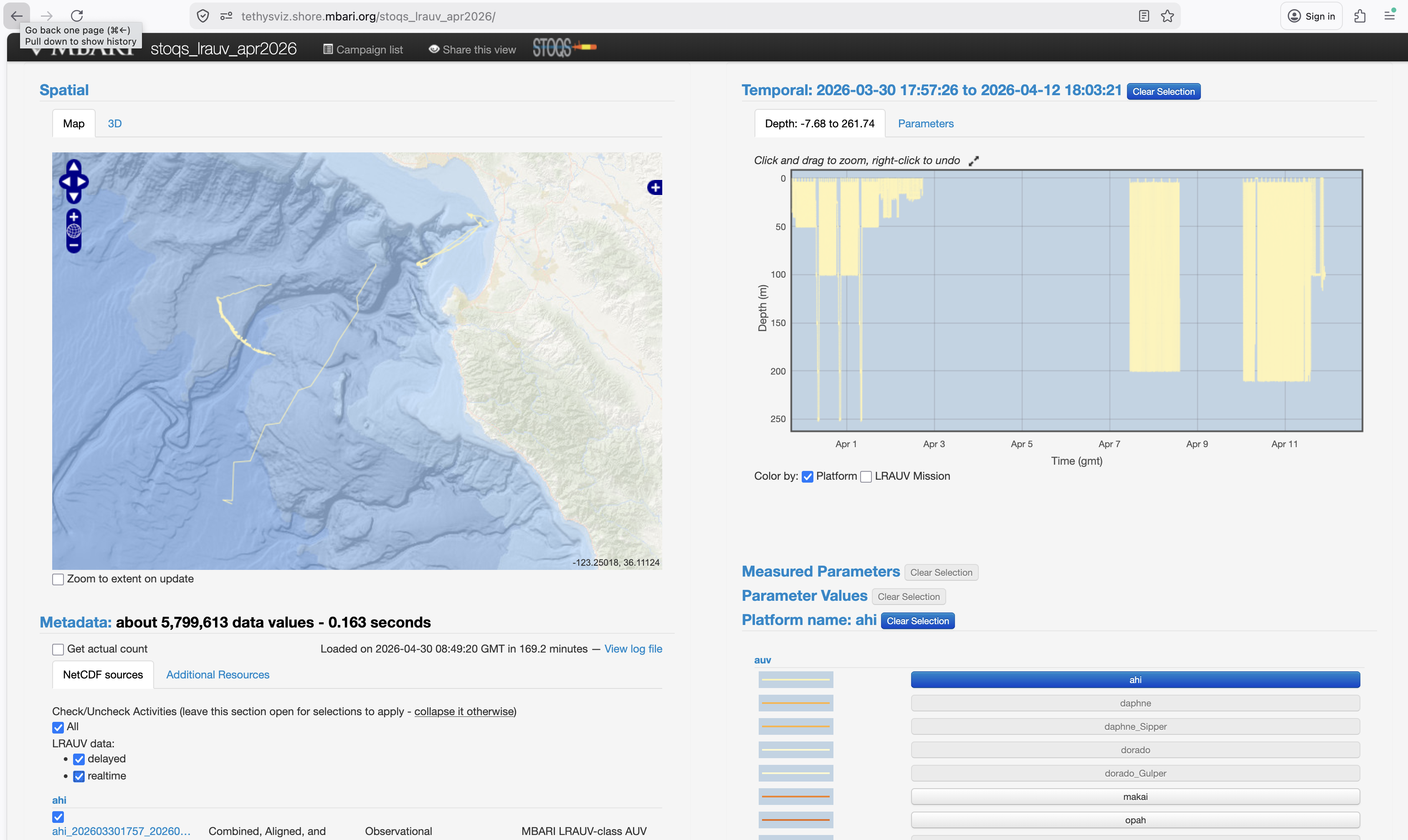Expand the depth-time plot to full size
The width and height of the screenshot is (1408, 840).
973,161
